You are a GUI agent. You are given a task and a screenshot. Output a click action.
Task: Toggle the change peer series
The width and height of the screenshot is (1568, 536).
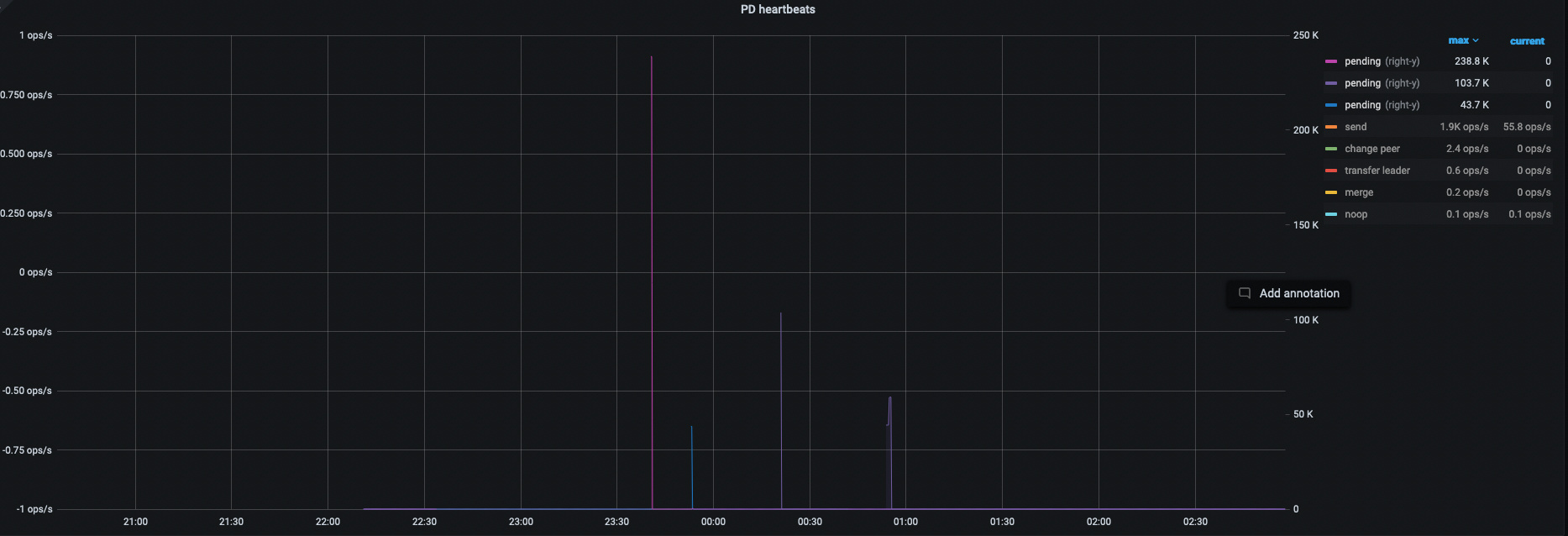1372,149
